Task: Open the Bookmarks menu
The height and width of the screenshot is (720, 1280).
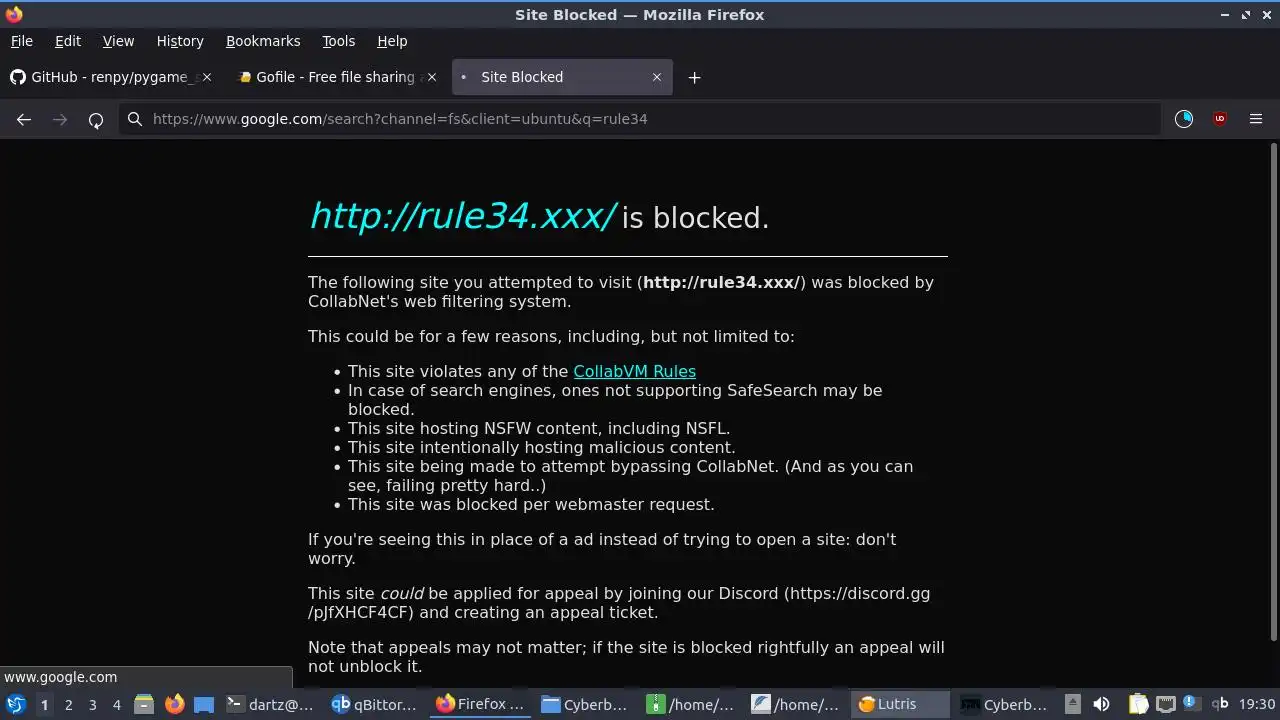Action: (x=263, y=41)
